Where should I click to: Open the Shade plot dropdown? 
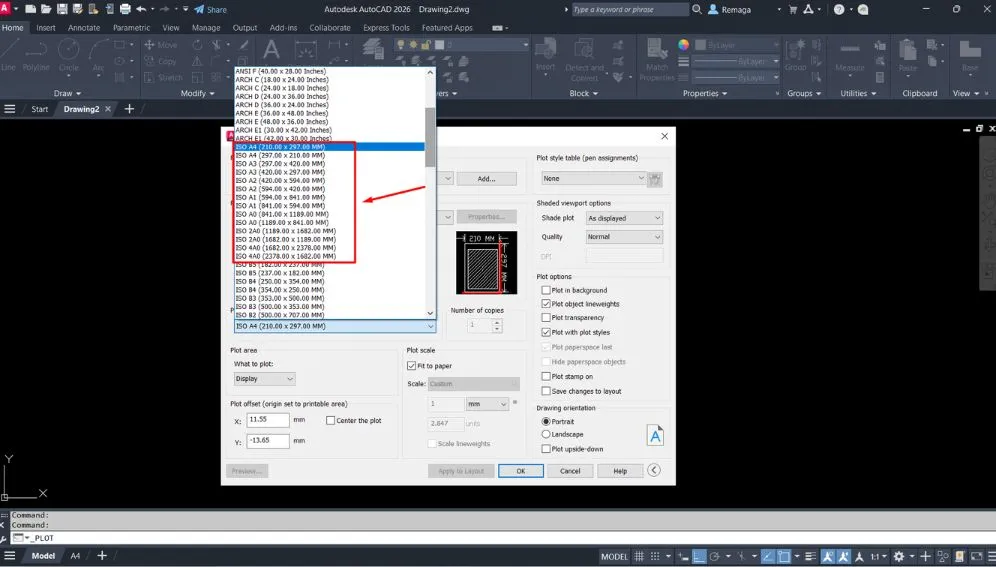[624, 218]
